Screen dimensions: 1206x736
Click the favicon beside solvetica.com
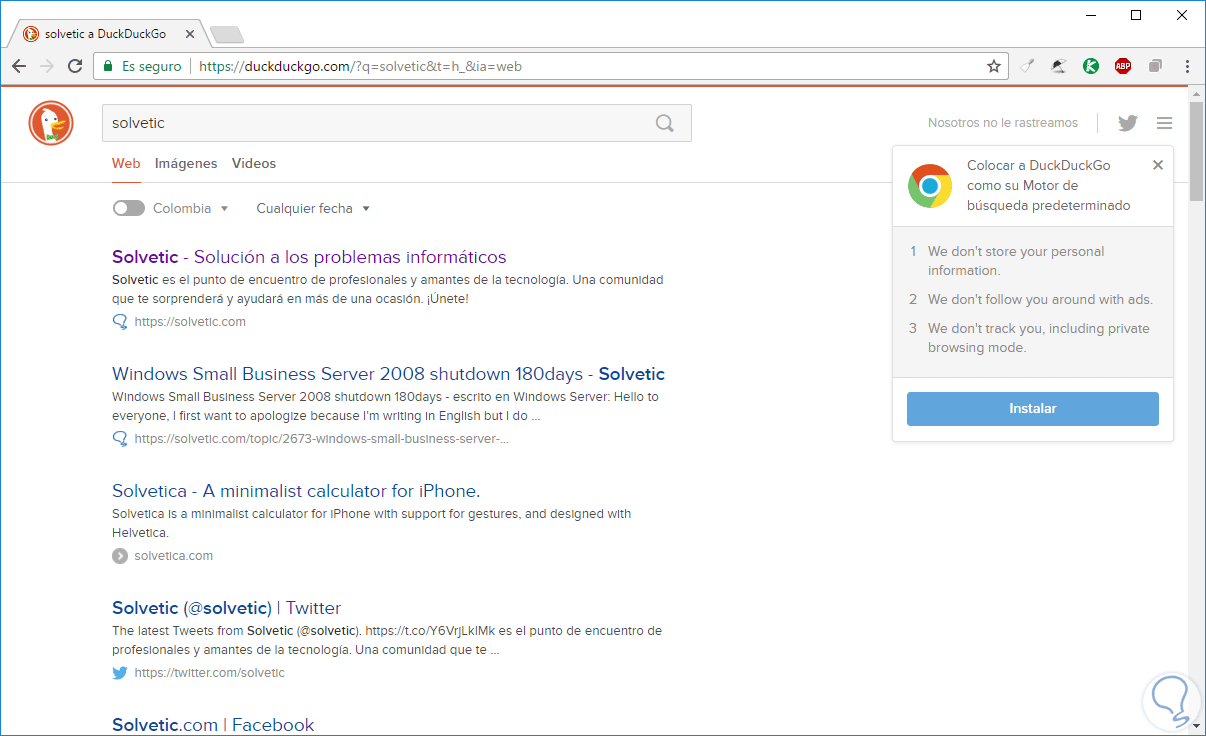[x=120, y=556]
